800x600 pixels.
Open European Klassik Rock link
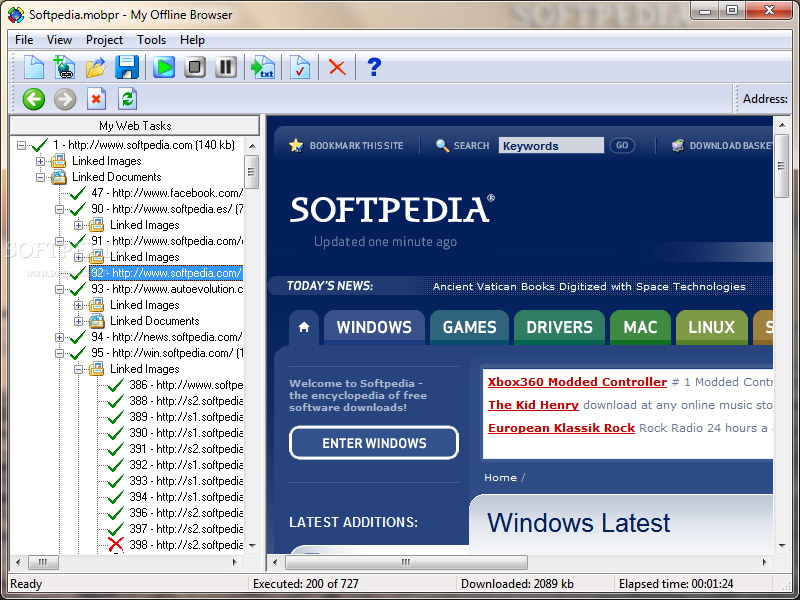point(561,428)
